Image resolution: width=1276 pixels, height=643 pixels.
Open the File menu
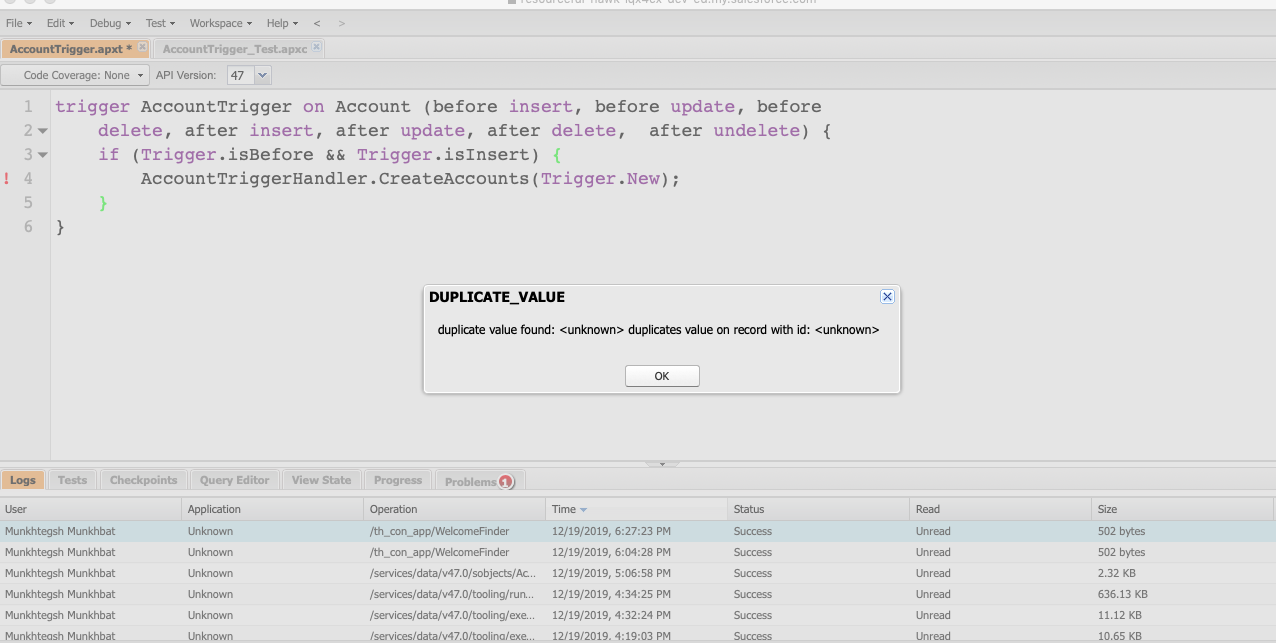coord(18,23)
